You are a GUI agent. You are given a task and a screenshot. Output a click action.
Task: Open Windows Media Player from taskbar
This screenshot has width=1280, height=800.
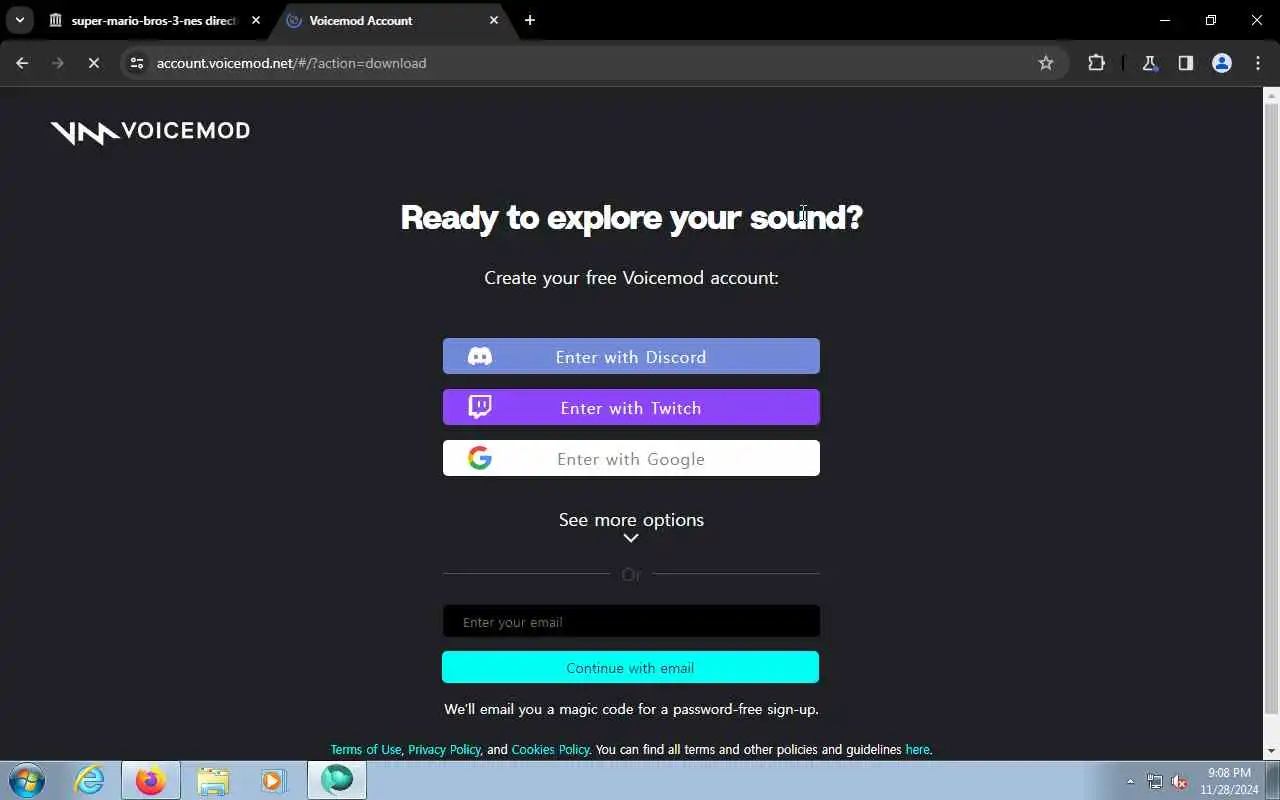273,780
